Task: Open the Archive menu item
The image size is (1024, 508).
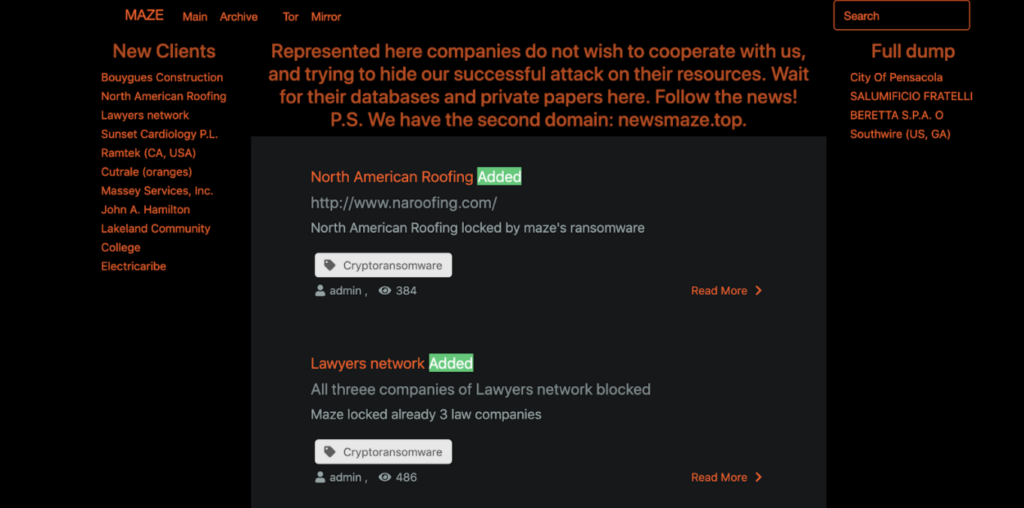Action: (x=238, y=17)
